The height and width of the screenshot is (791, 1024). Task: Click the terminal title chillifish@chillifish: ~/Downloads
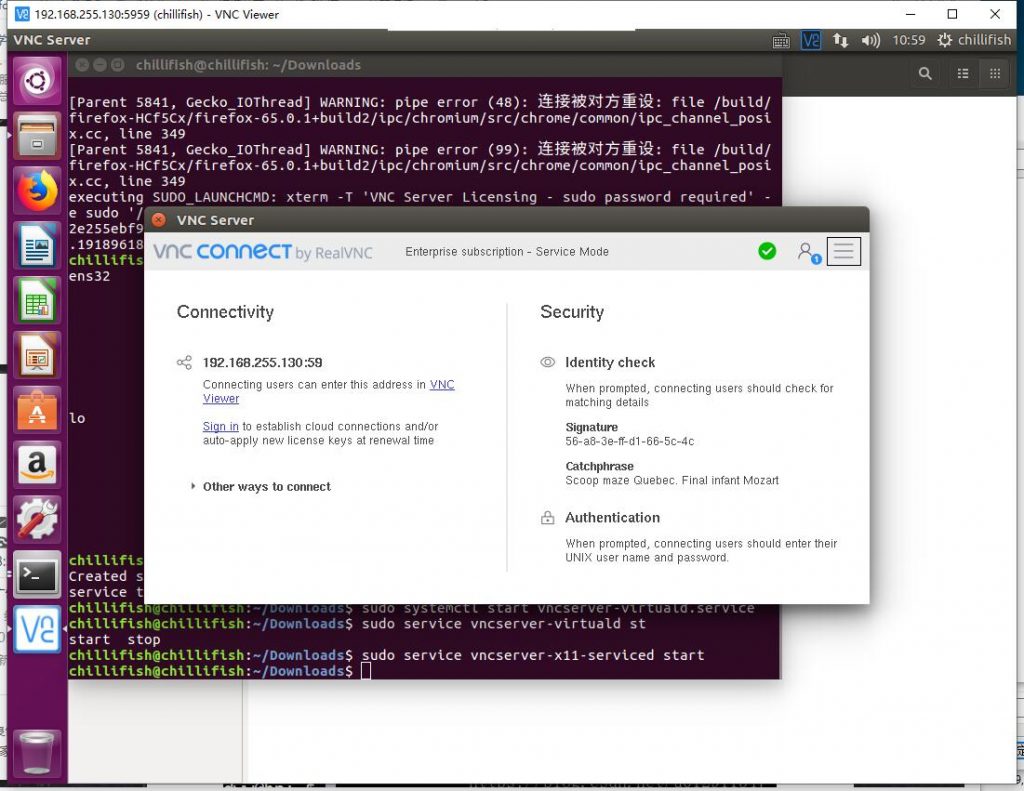(248, 65)
